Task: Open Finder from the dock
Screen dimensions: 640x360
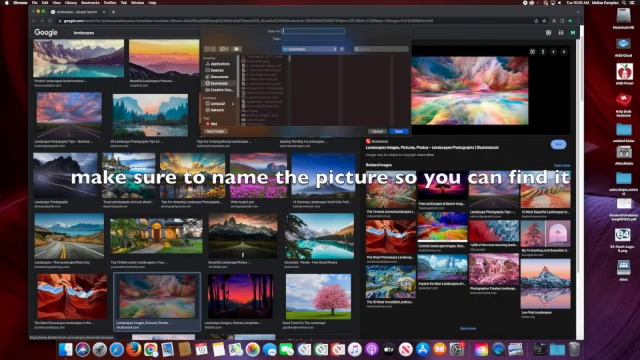Action: 65,349
